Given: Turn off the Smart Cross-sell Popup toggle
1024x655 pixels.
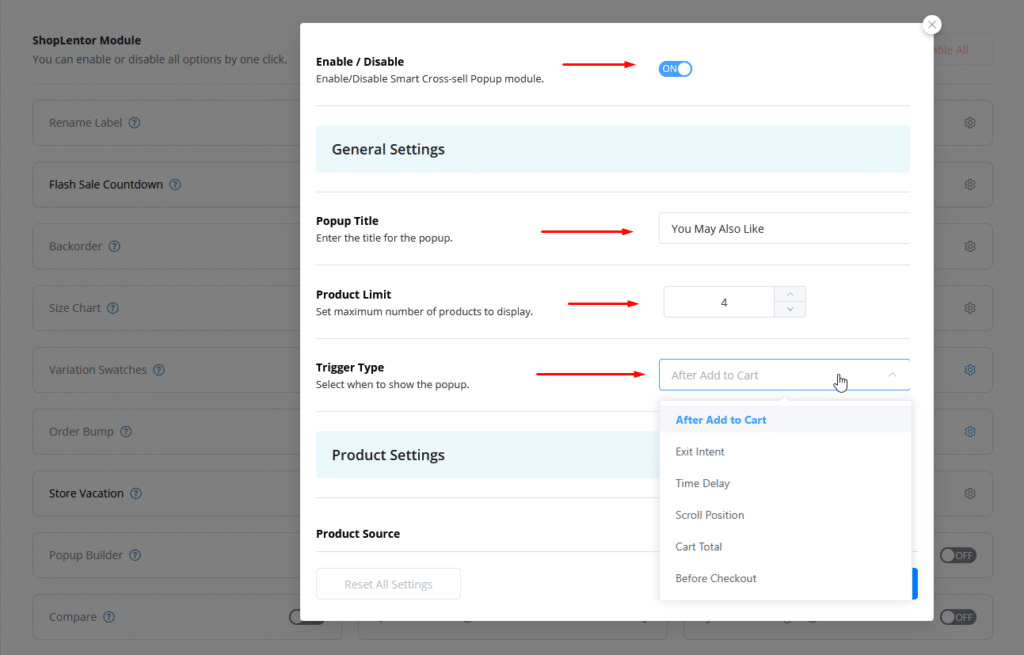Looking at the screenshot, I should (675, 69).
